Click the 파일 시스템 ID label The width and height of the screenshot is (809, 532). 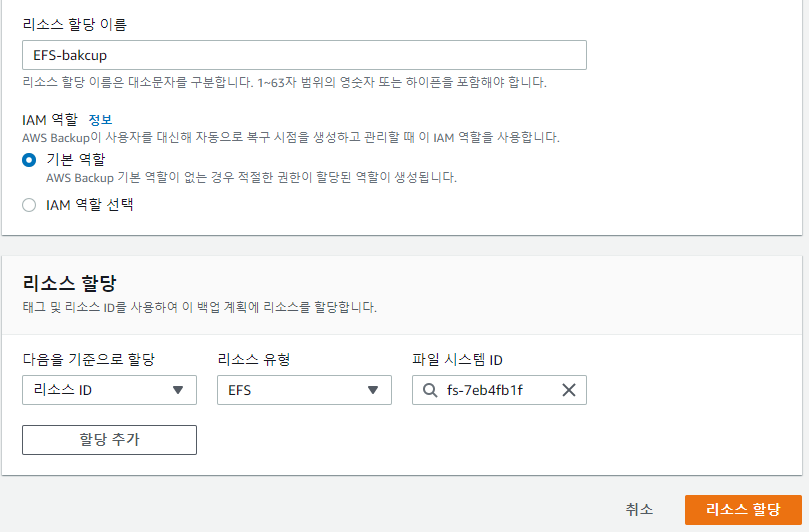tap(458, 358)
